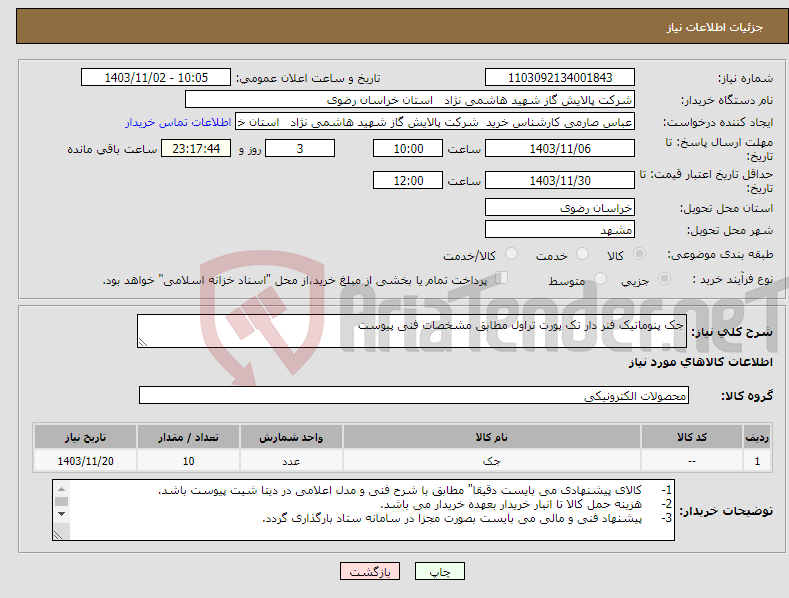
Task: Click the item code cell showing --
Action: [692, 461]
